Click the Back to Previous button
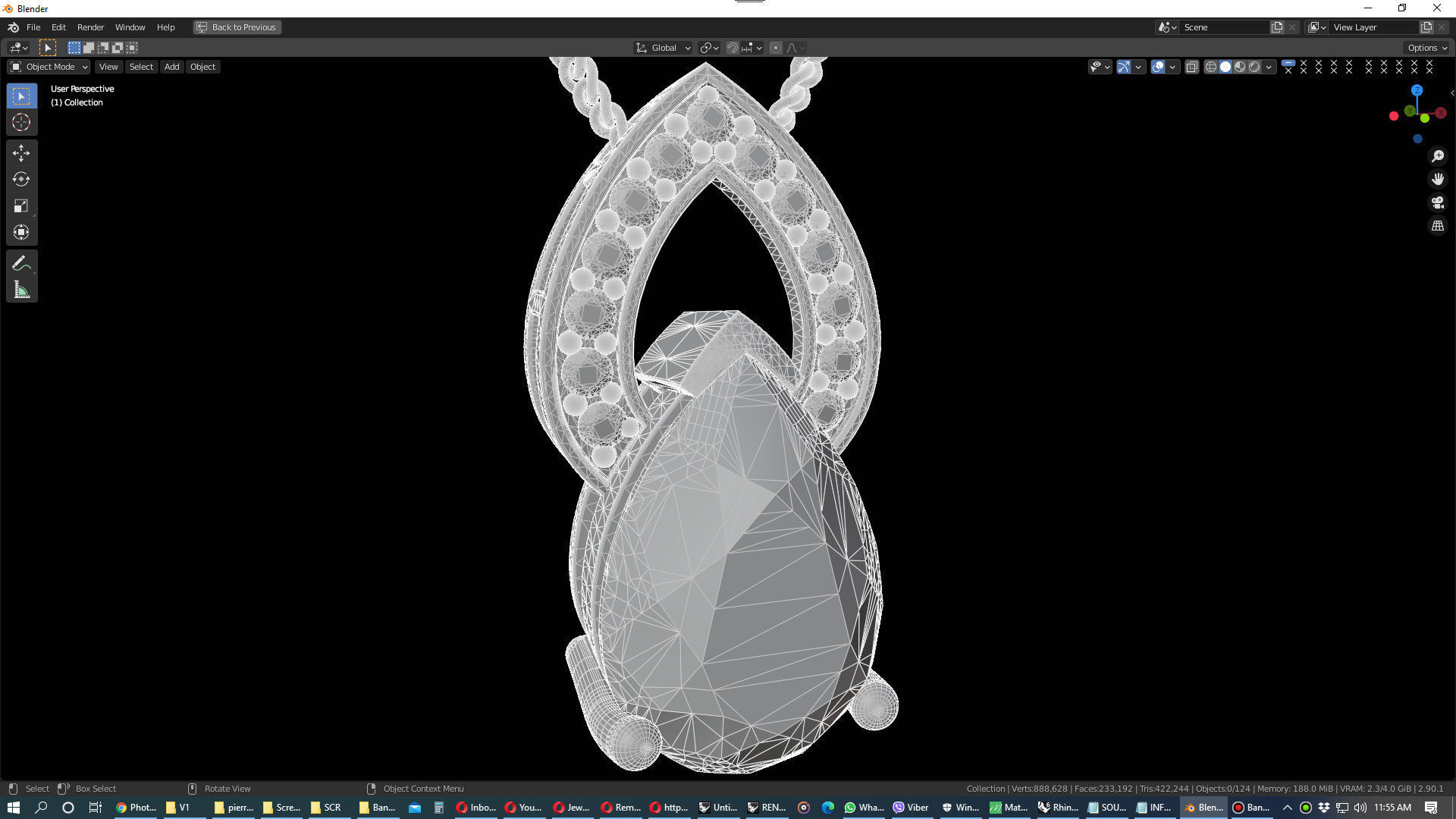 point(237,27)
